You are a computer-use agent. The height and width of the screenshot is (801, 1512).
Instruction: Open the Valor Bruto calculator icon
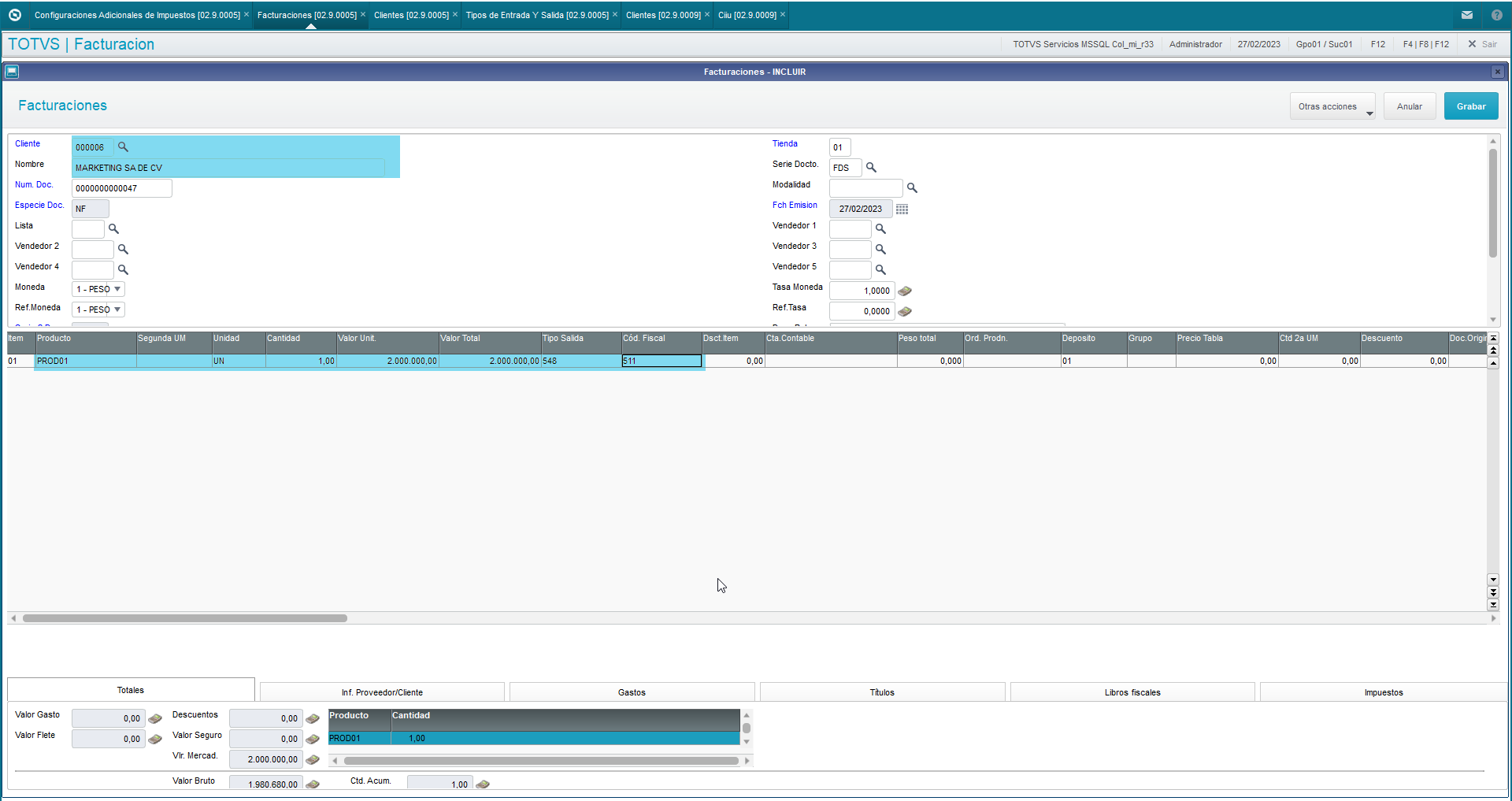click(313, 784)
